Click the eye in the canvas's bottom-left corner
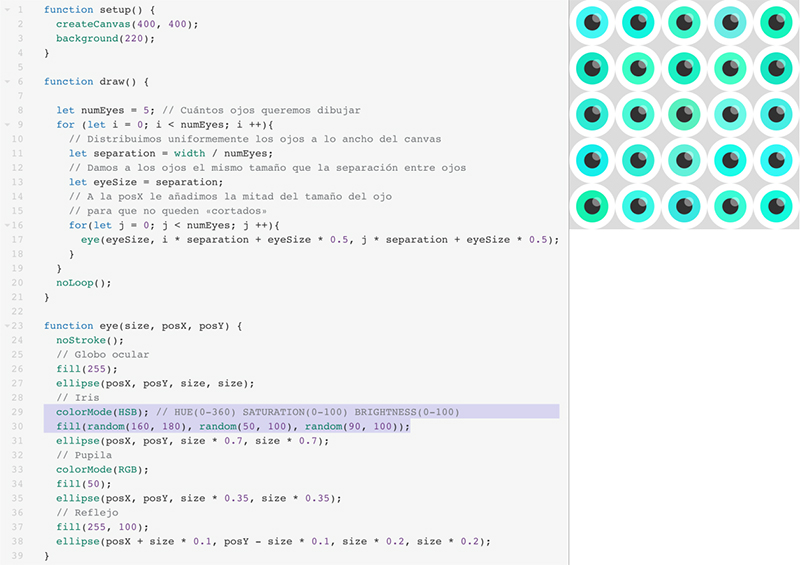The width and height of the screenshot is (800, 565). tap(592, 206)
